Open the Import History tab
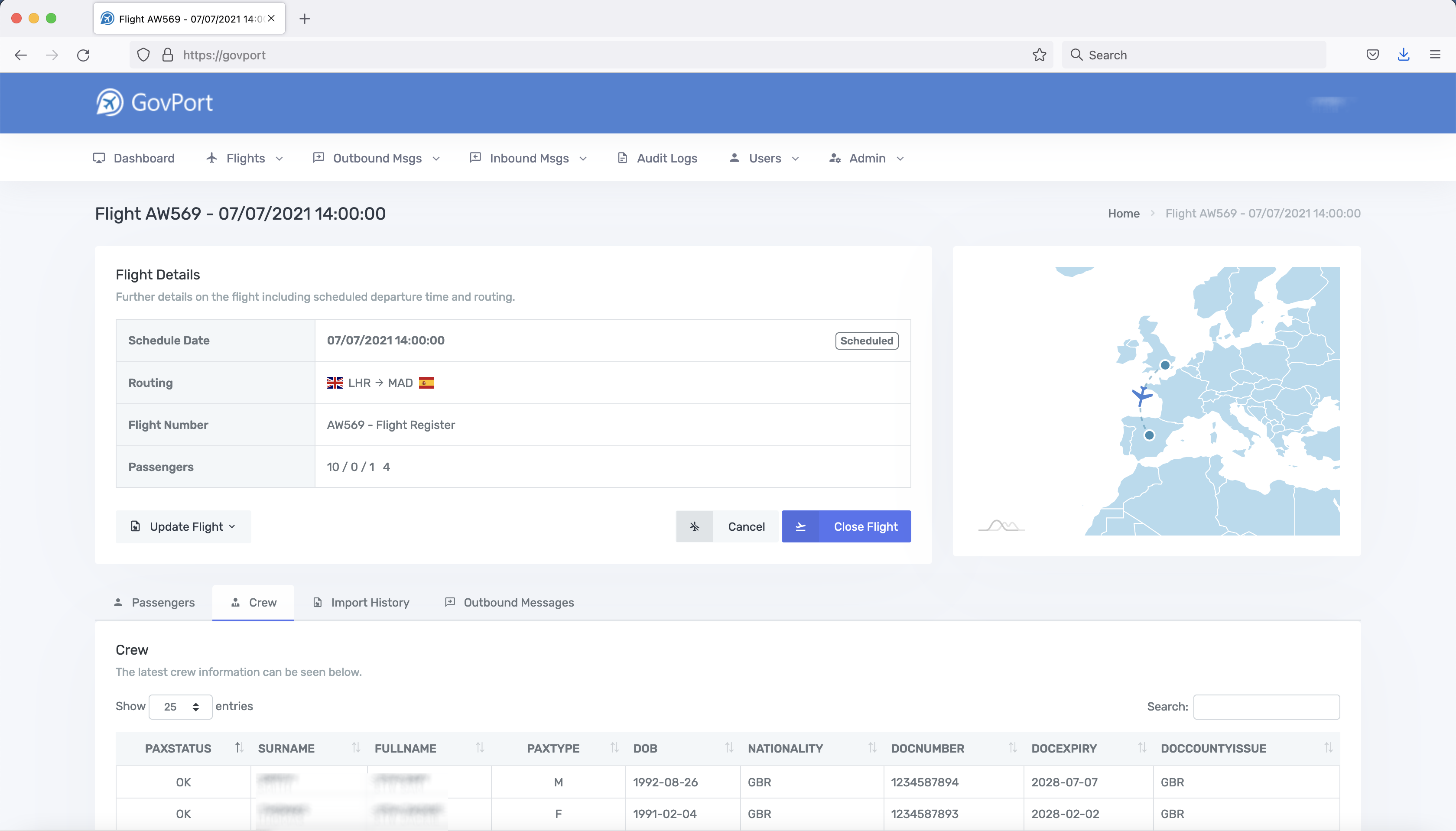 pyautogui.click(x=361, y=603)
